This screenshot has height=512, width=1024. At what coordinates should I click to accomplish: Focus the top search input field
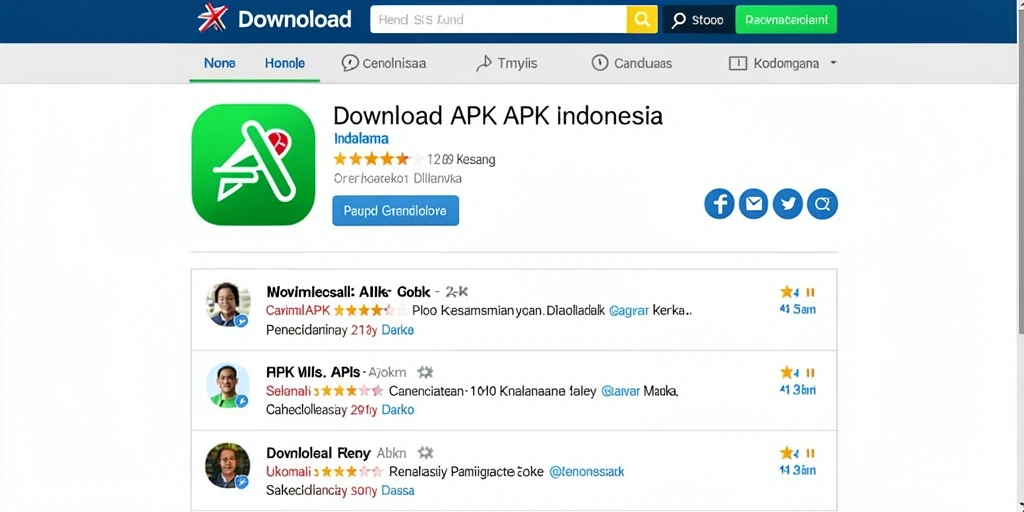tap(498, 20)
